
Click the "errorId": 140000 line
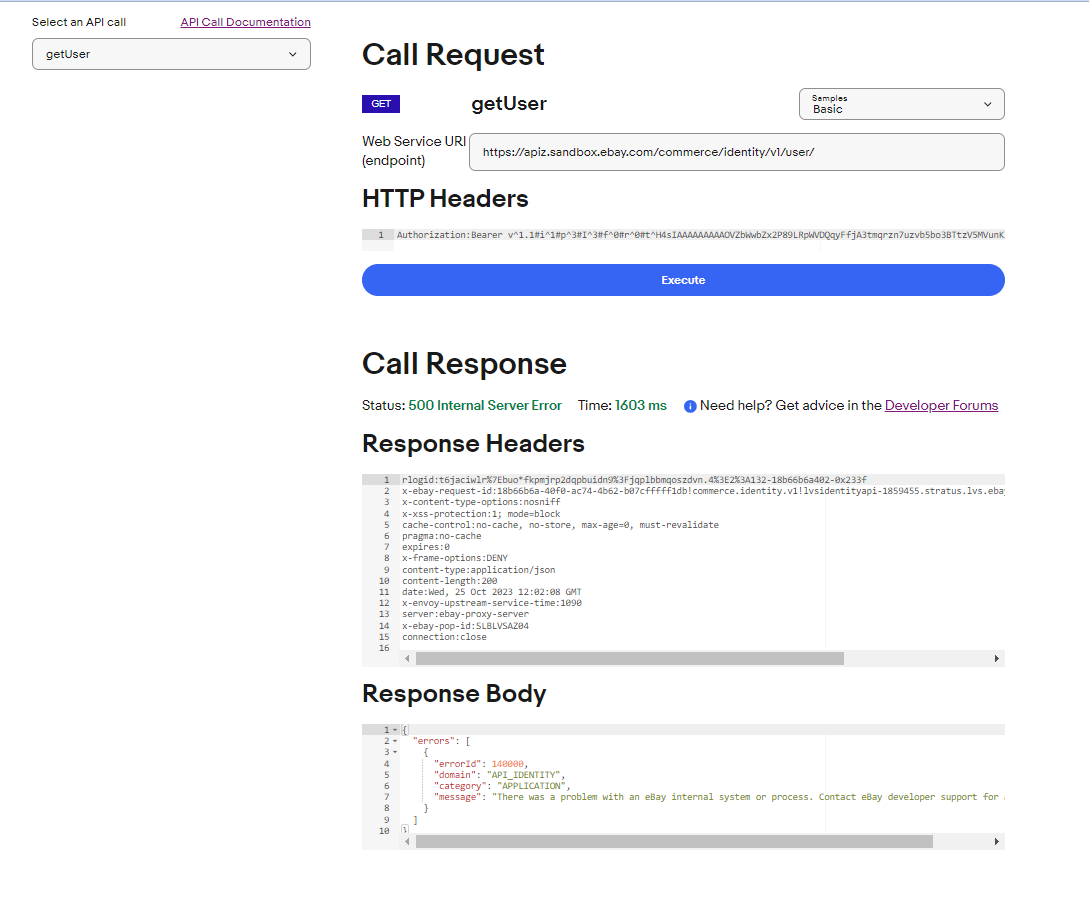pos(481,764)
